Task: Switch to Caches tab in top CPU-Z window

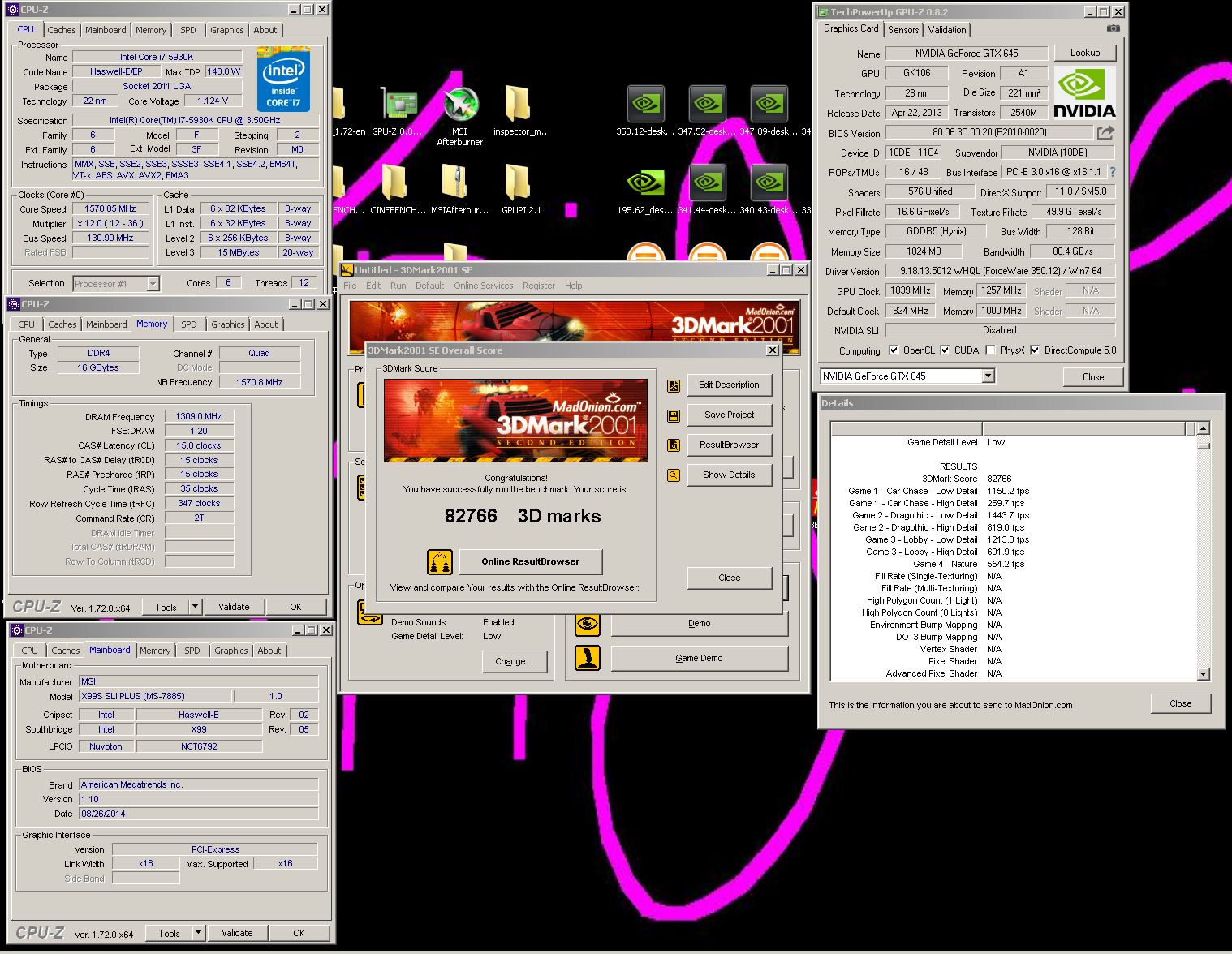Action: click(62, 30)
